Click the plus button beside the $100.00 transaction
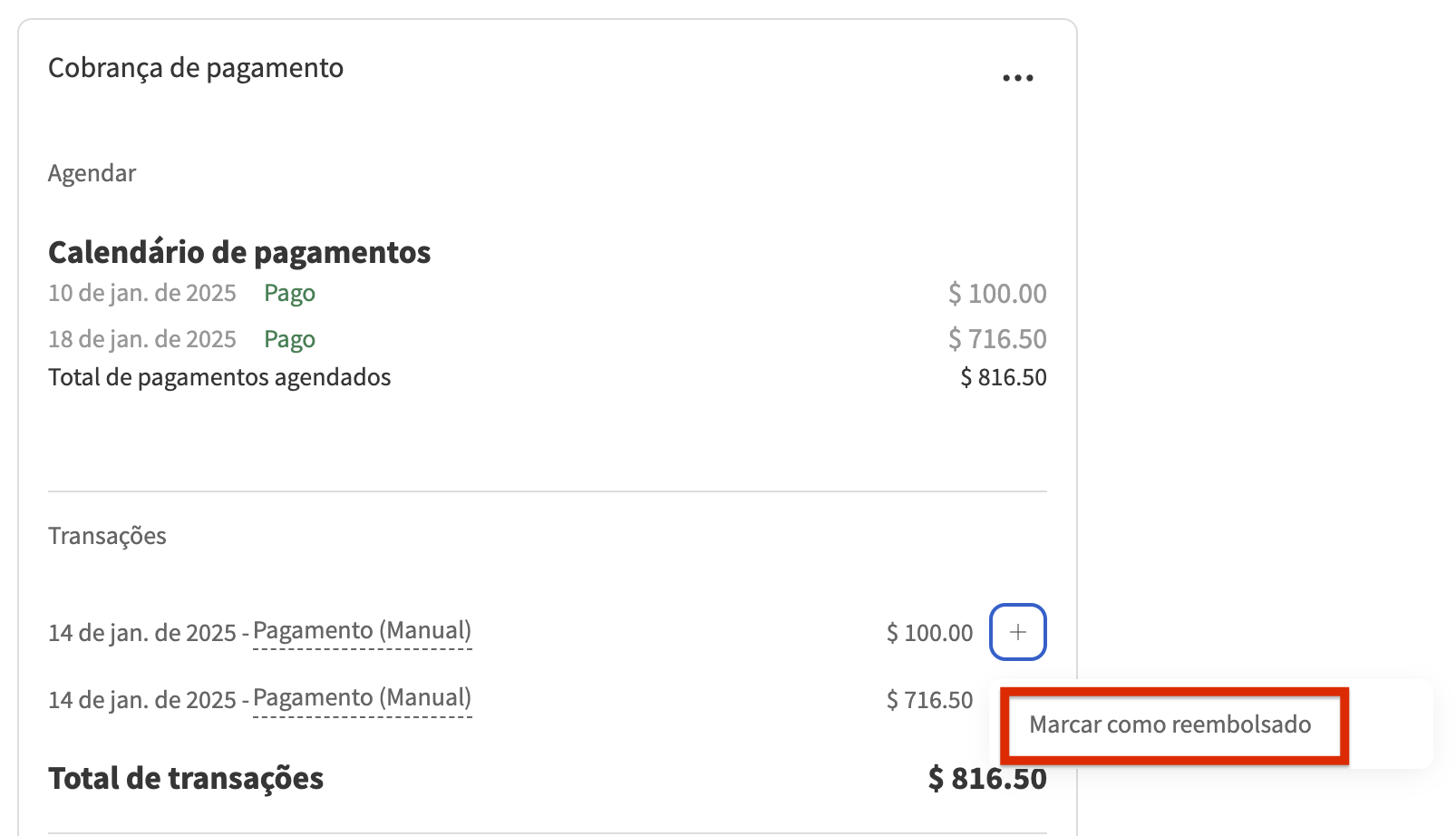Image resolution: width=1456 pixels, height=836 pixels. (x=1017, y=632)
